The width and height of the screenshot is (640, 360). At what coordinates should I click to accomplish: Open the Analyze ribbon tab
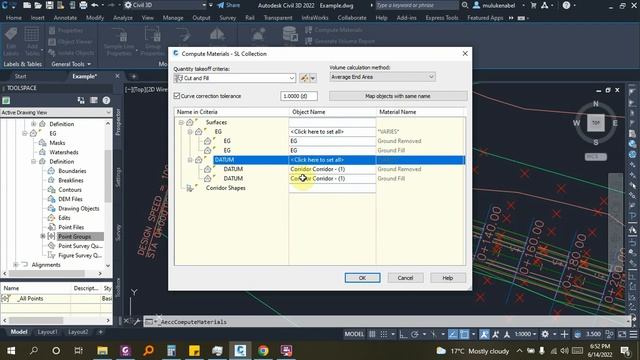click(123, 18)
